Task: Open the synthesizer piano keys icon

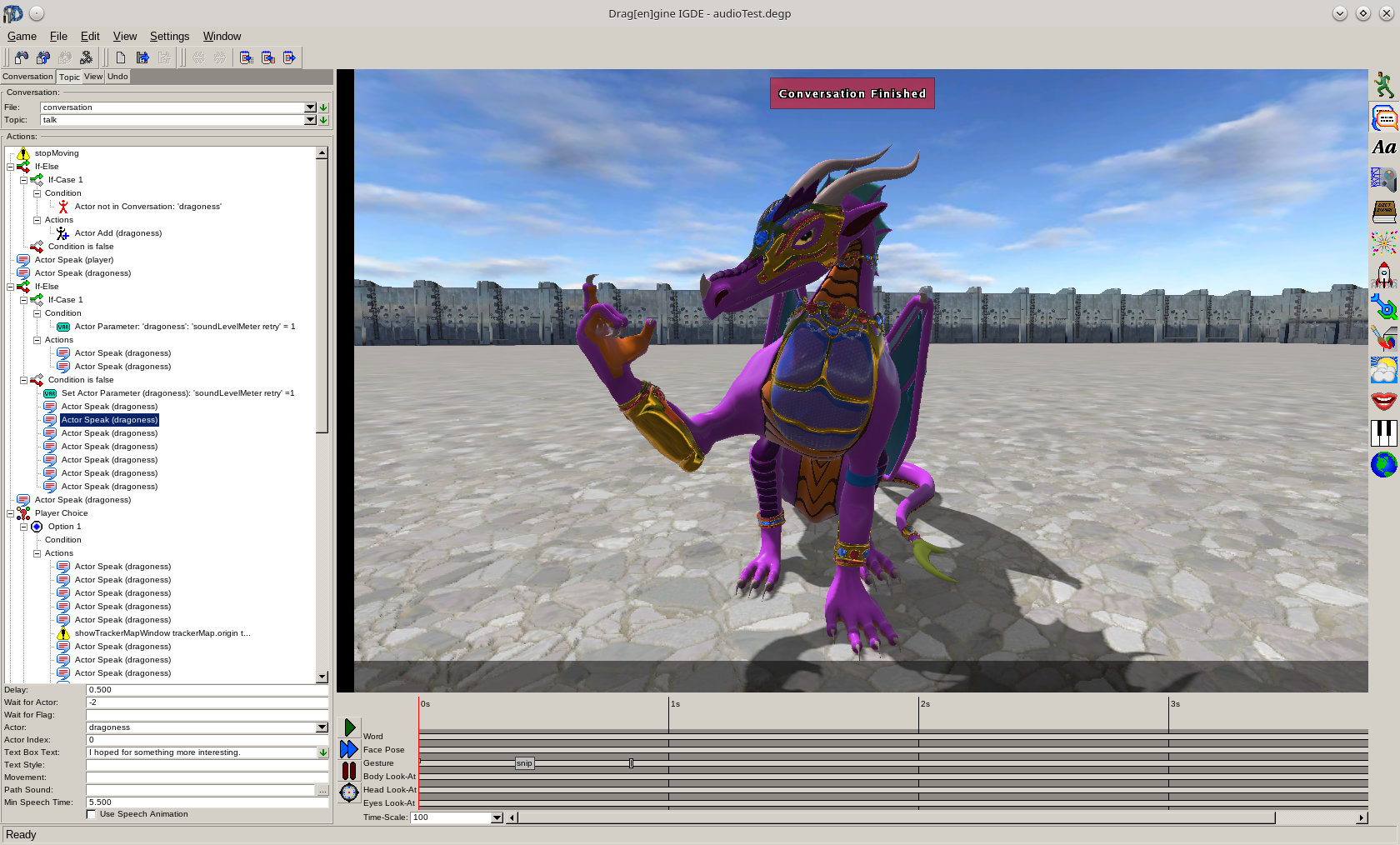Action: [1383, 432]
